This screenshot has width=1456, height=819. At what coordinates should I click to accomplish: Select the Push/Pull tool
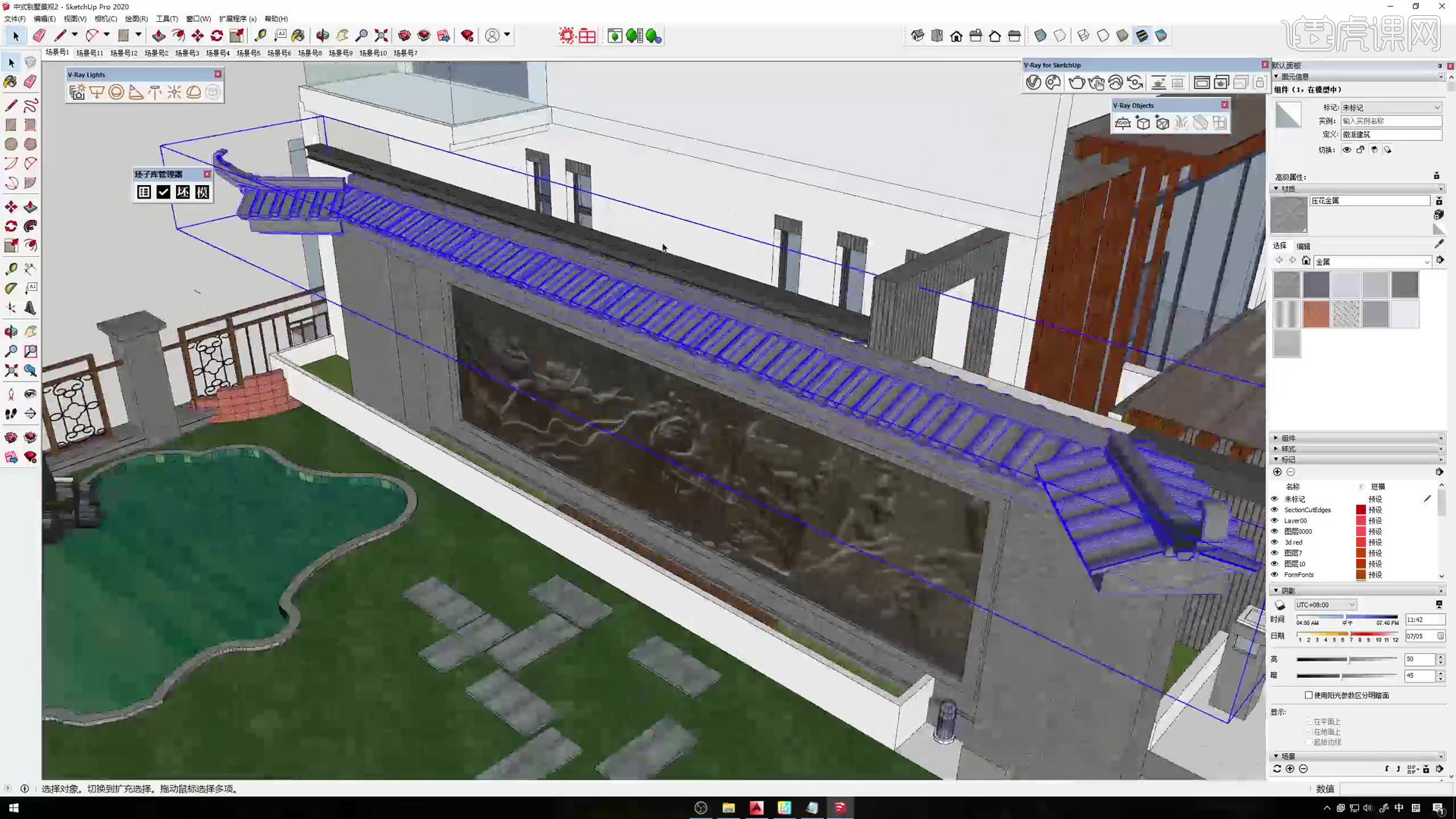[158, 36]
